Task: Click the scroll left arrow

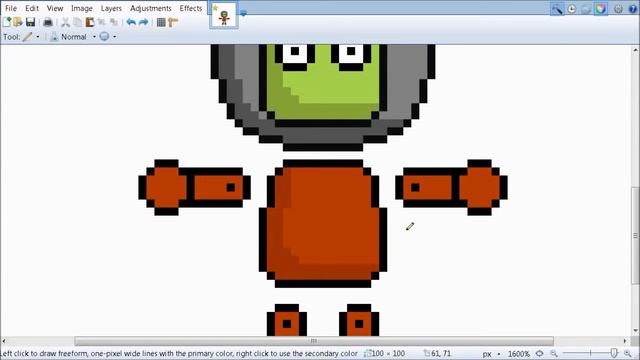Action: click(x=4, y=341)
